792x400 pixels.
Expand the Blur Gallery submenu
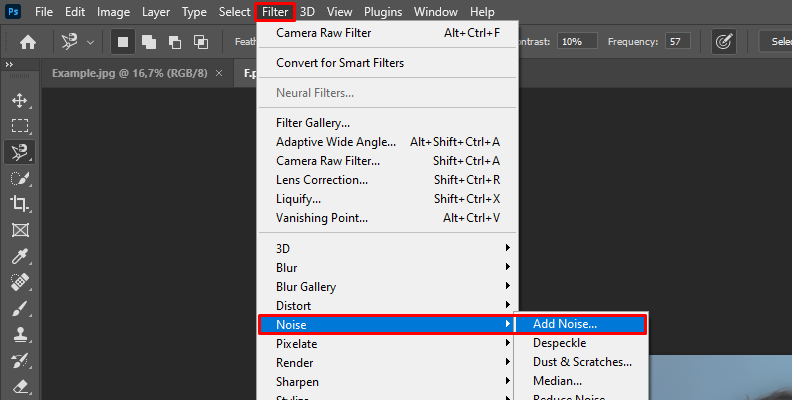pos(388,287)
